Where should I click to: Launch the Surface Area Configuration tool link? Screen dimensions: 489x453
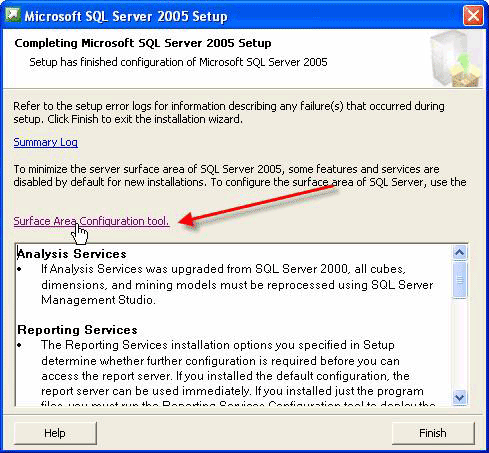pos(91,221)
